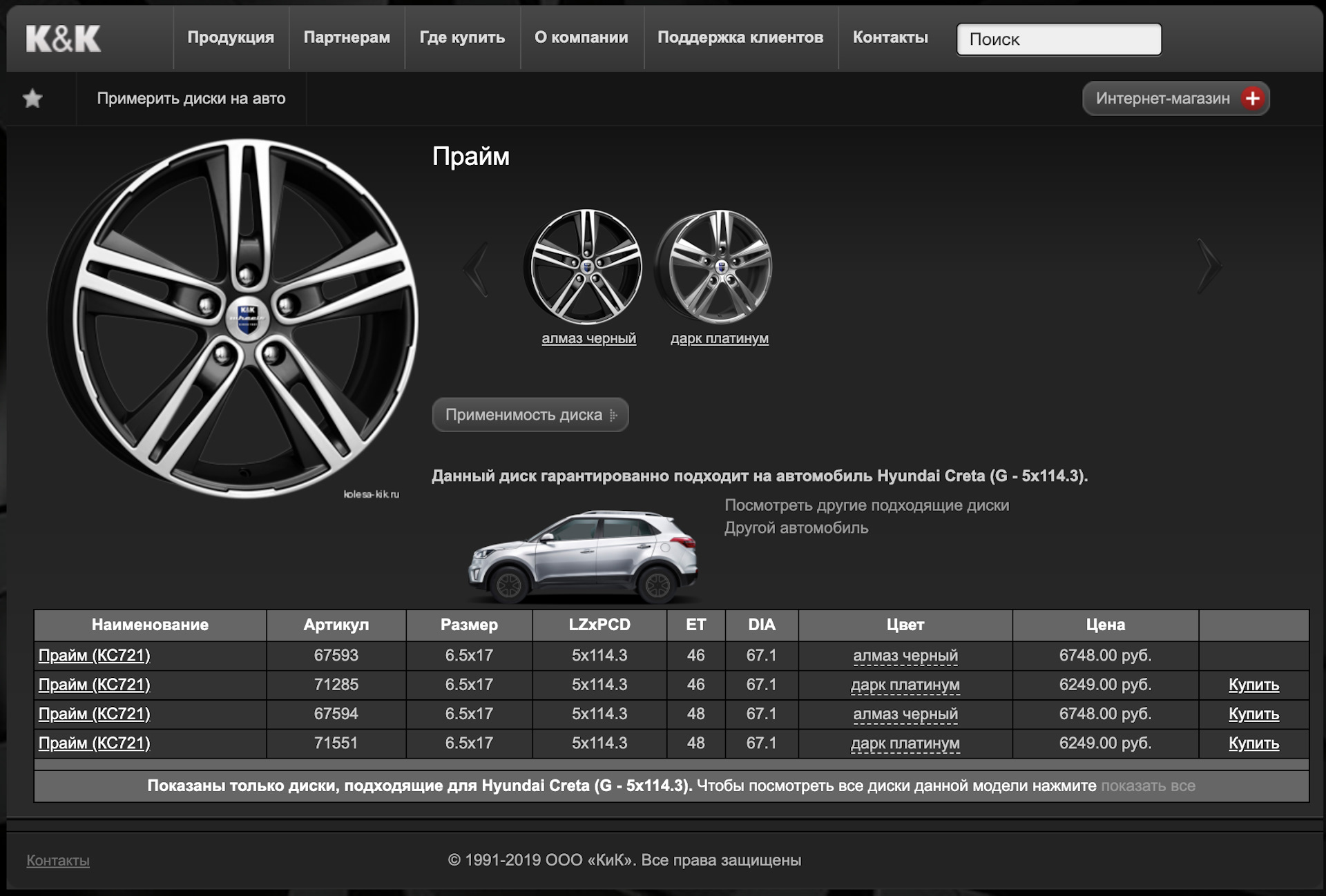Click the Hyundai Creta car image
Screen dimensions: 1326x896
pyautogui.click(x=584, y=556)
